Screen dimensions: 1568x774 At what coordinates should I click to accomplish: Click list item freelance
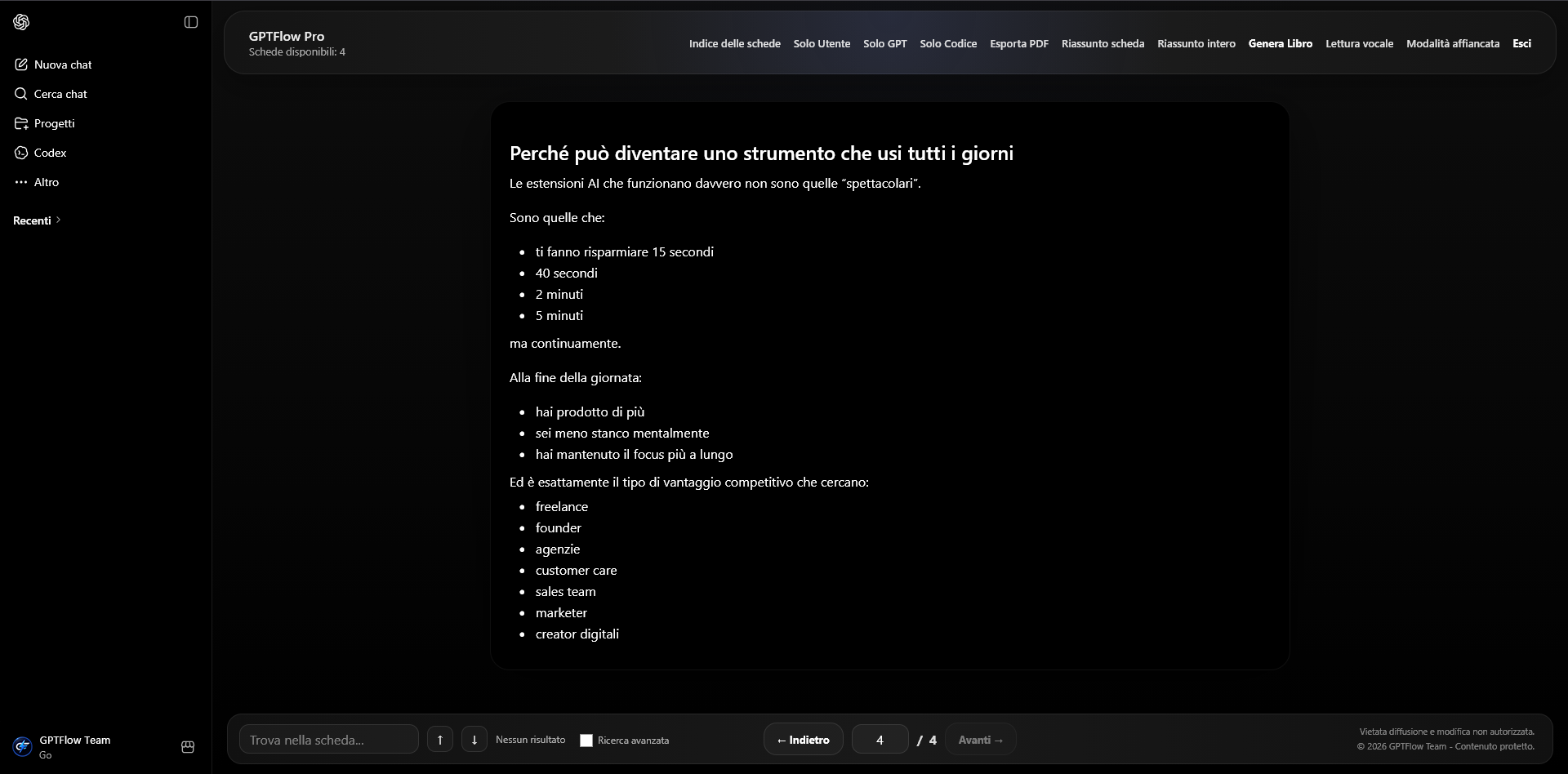[x=562, y=506]
